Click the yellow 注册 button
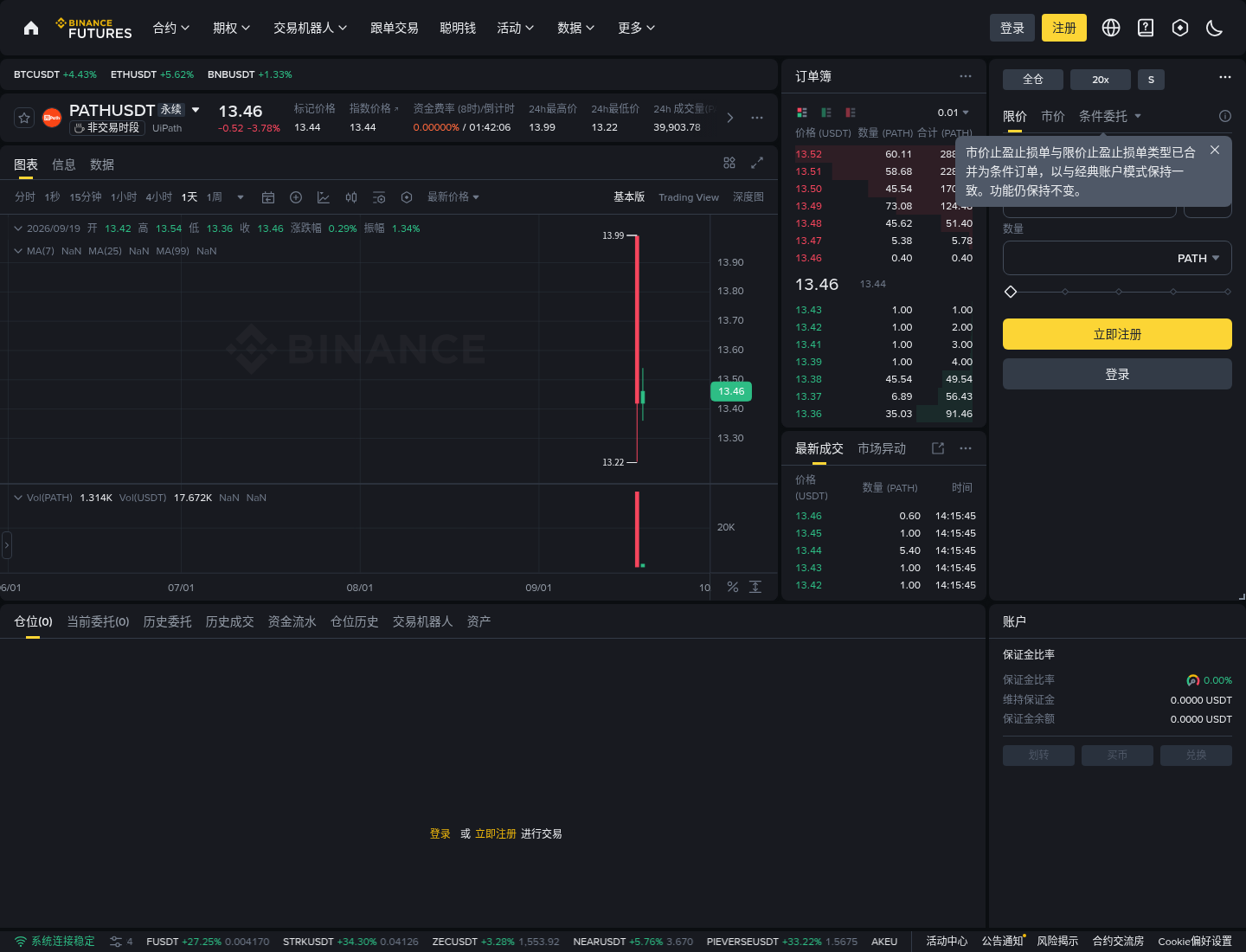The image size is (1246, 952). point(1064,28)
